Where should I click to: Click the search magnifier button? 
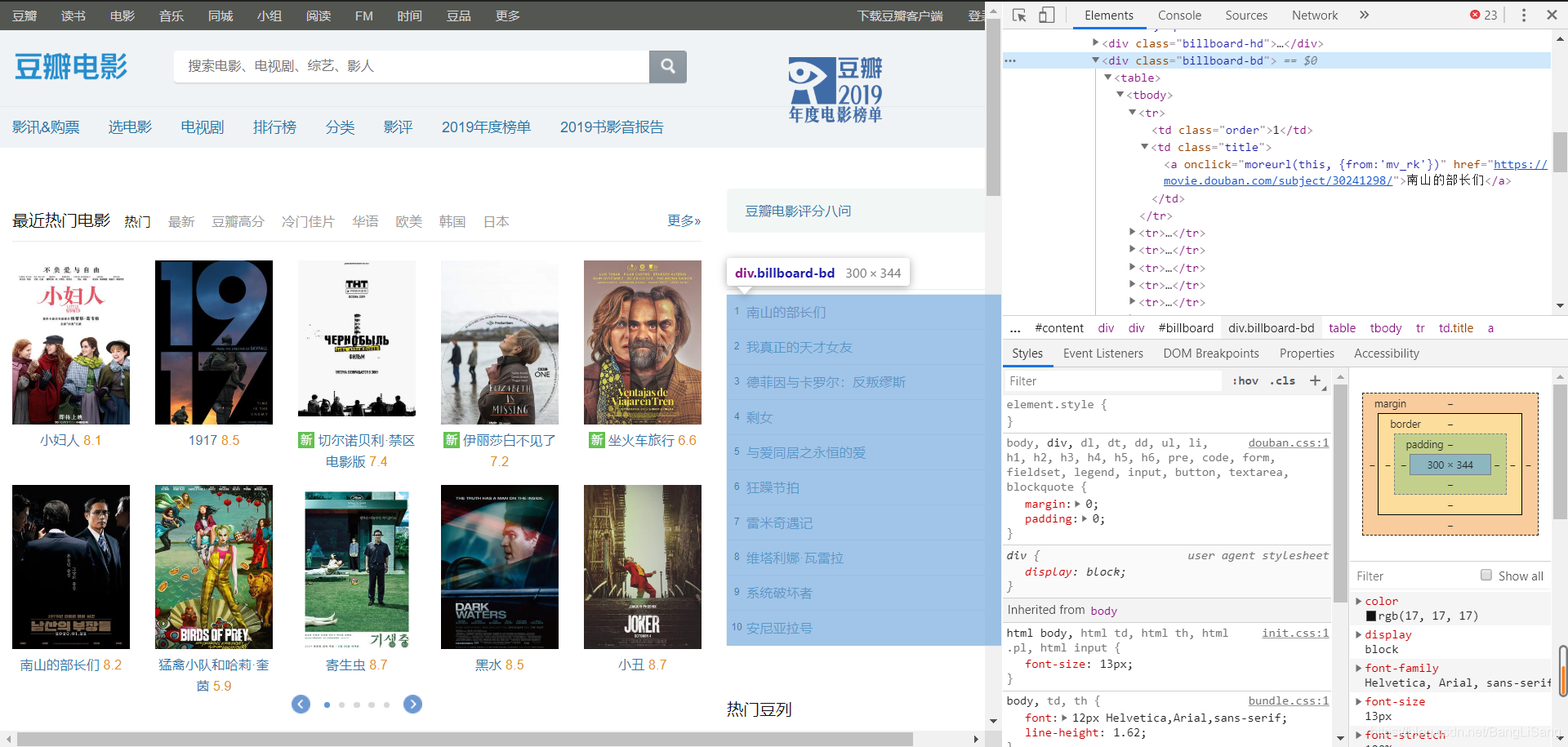(x=668, y=66)
